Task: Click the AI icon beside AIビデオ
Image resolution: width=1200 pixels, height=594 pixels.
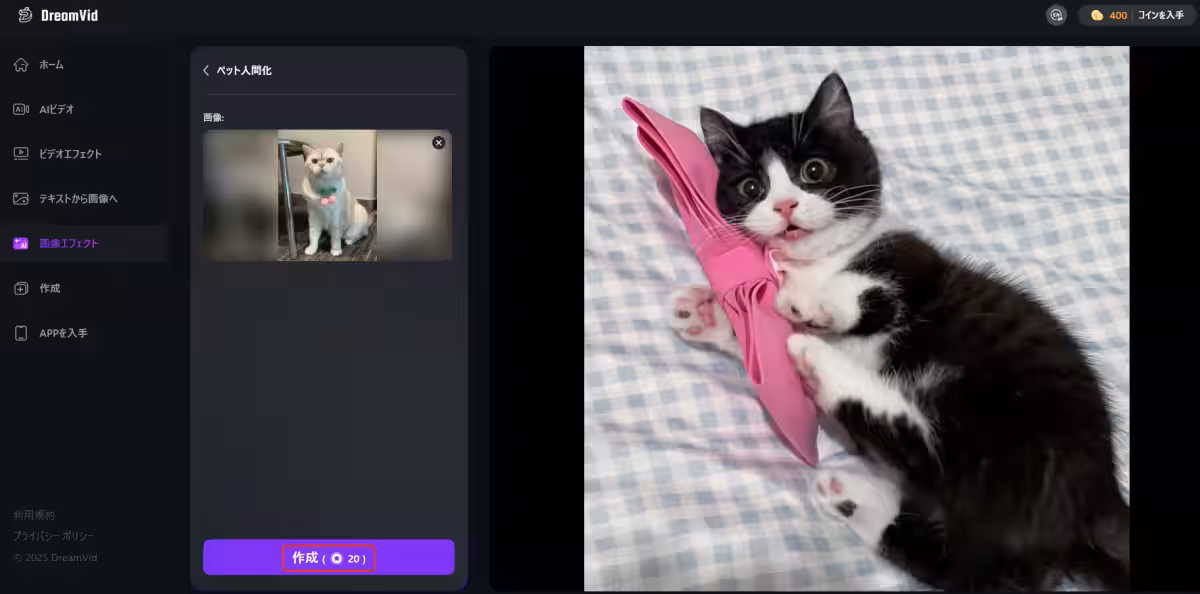Action: pos(21,109)
